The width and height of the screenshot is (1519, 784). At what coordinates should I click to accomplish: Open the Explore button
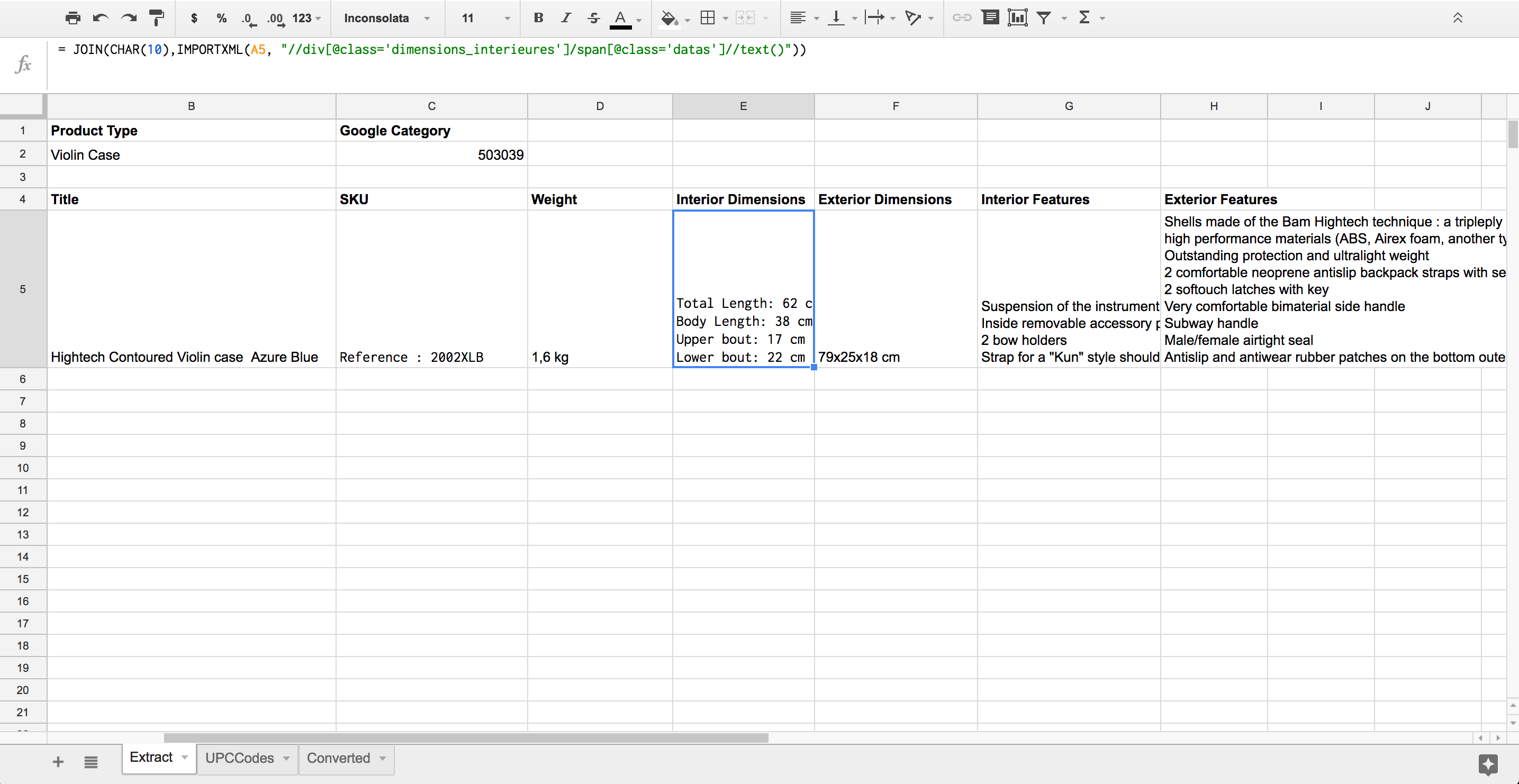click(1488, 764)
